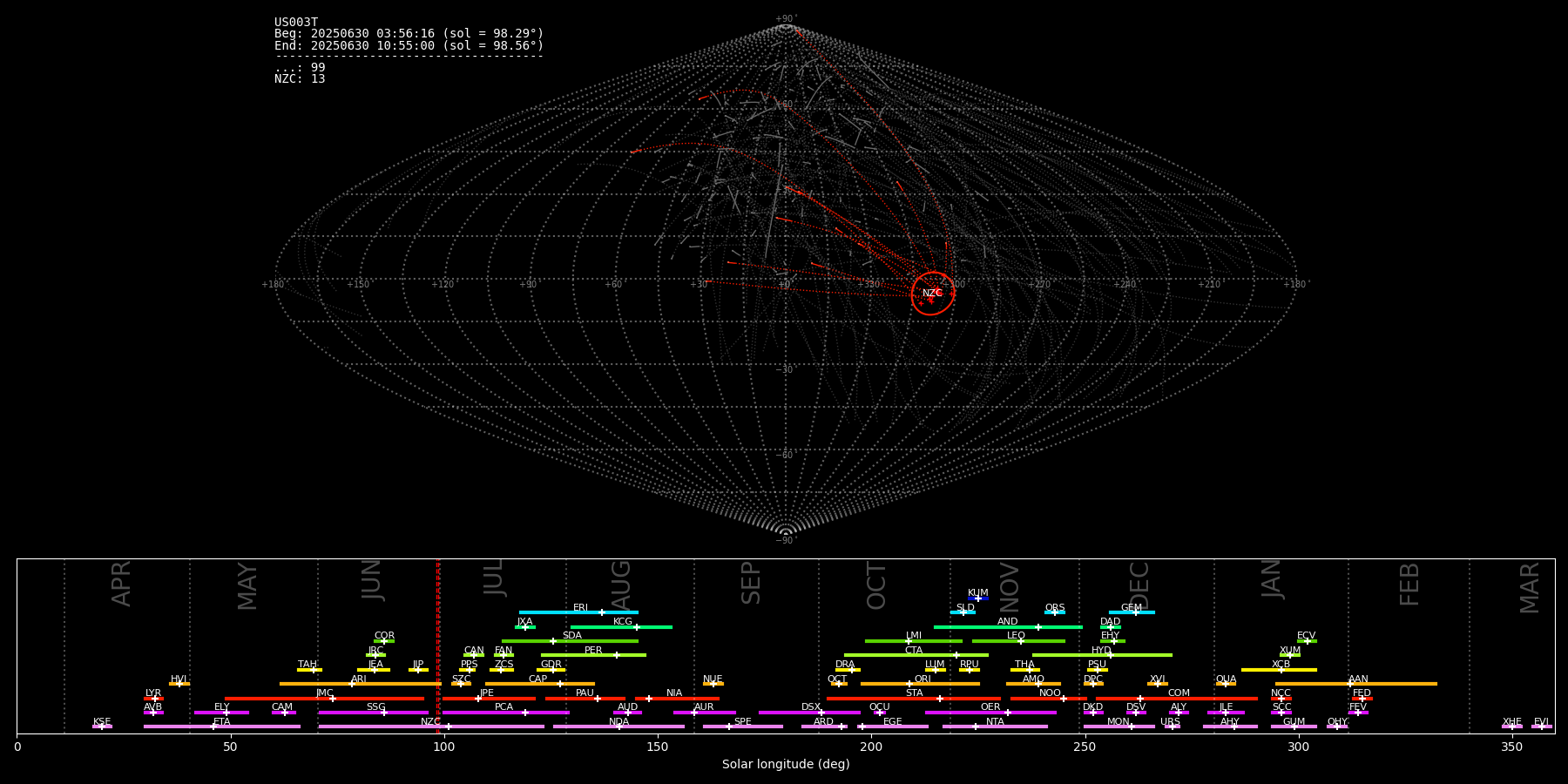Screen dimensions: 1568x784
Task: Click the CAP shower label
Action: coord(538,679)
